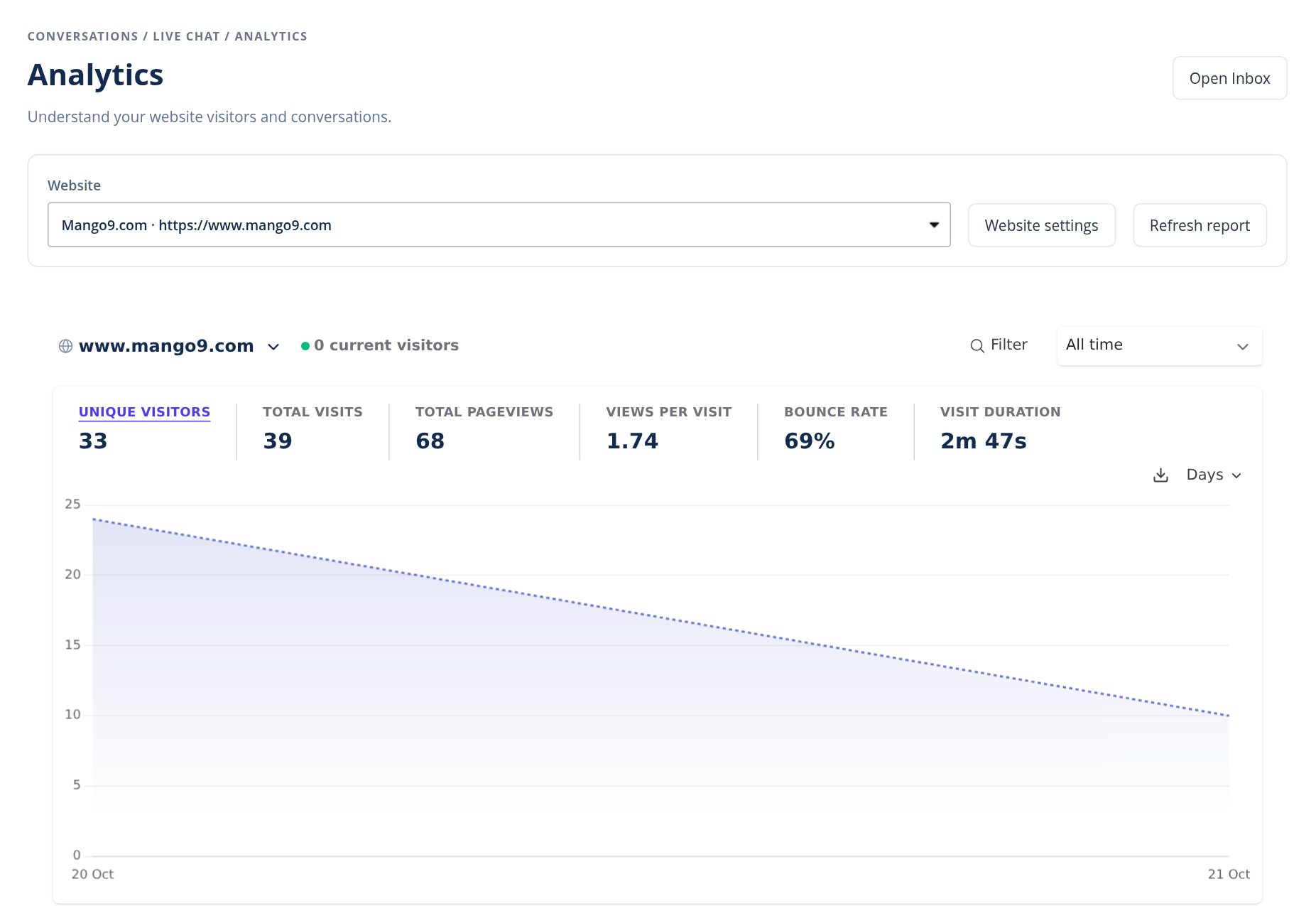Click the 39 total visits value
Image resolution: width=1316 pixels, height=906 pixels.
[278, 441]
